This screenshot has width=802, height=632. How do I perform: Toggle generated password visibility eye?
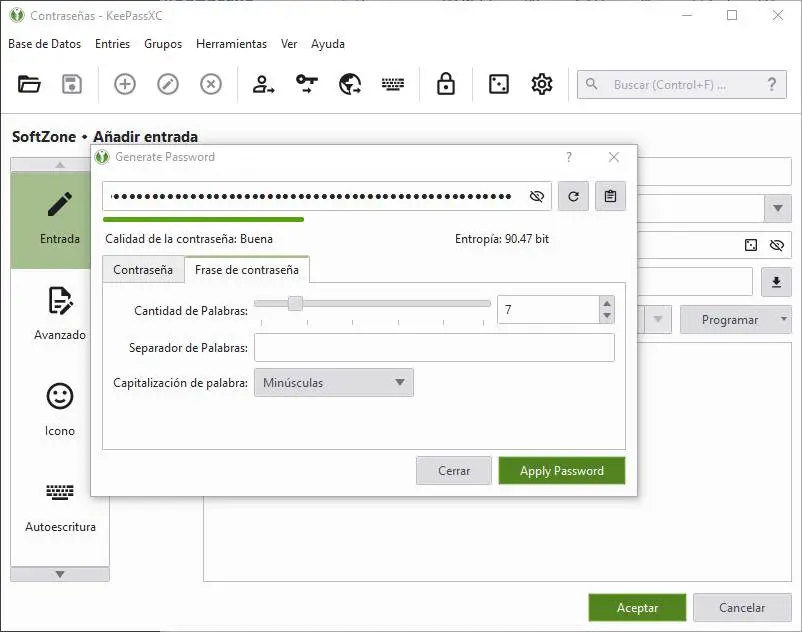click(537, 196)
